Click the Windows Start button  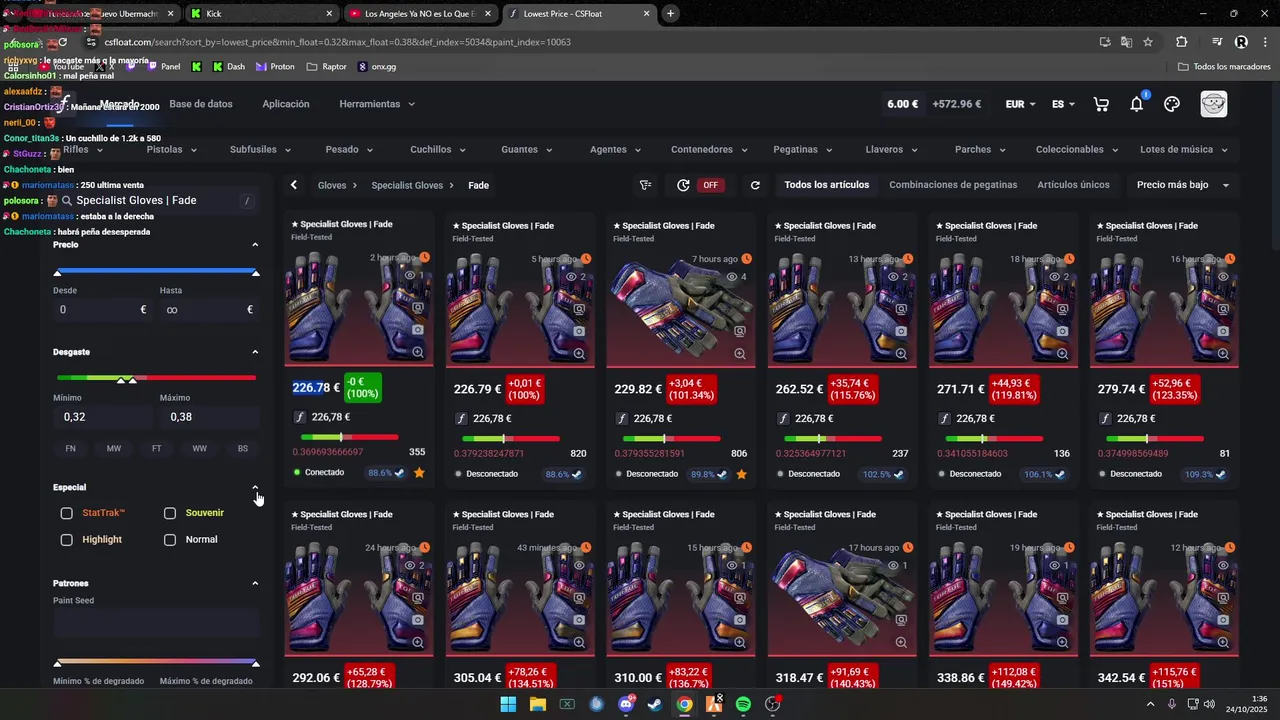(508, 704)
